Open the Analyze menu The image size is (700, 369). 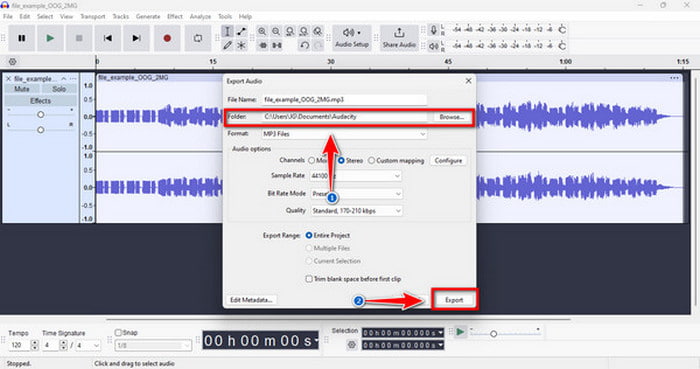(x=200, y=17)
